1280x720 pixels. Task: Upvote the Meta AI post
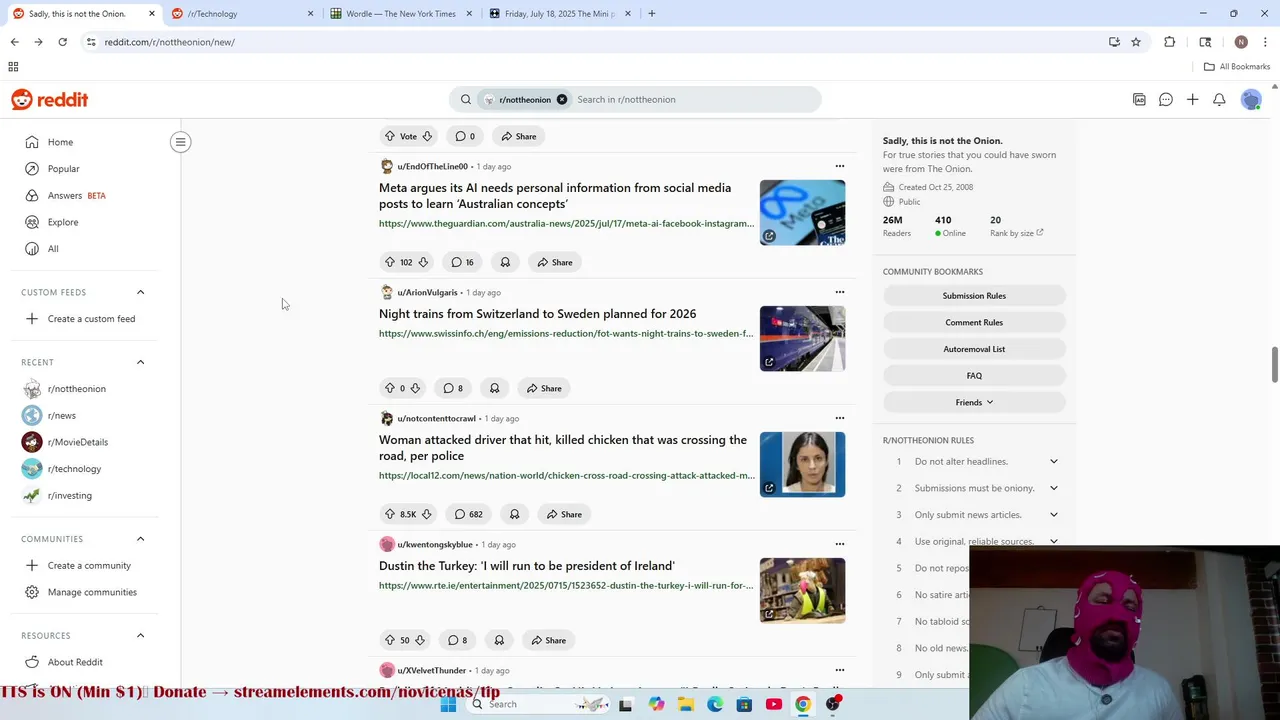pyautogui.click(x=390, y=262)
